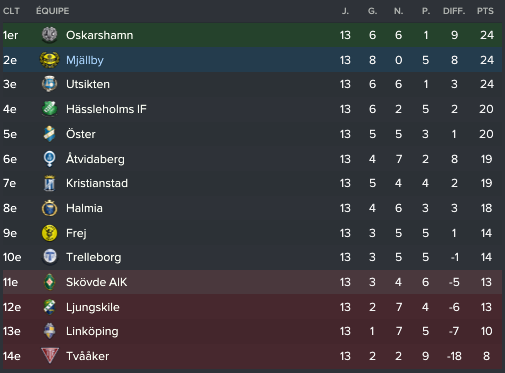Sort table by the PTS column header
505x373 pixels.
point(485,11)
